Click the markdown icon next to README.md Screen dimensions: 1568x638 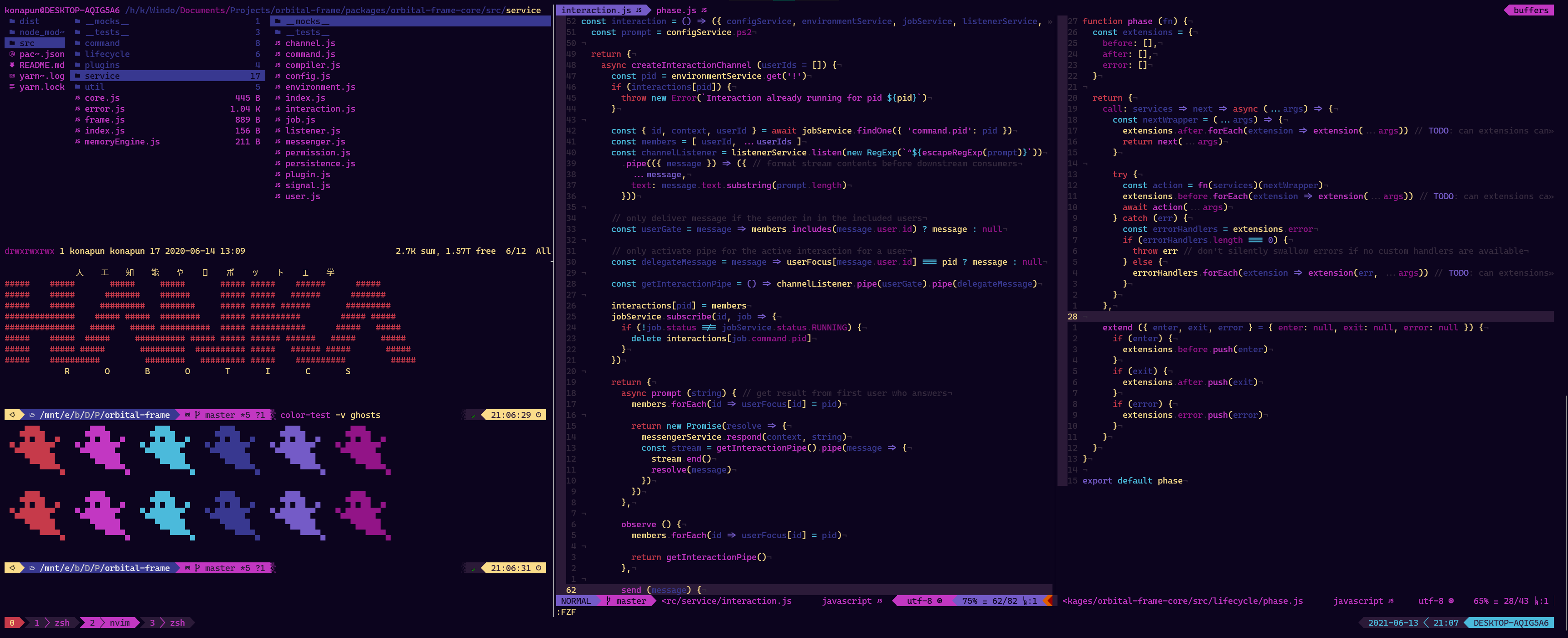tap(12, 65)
